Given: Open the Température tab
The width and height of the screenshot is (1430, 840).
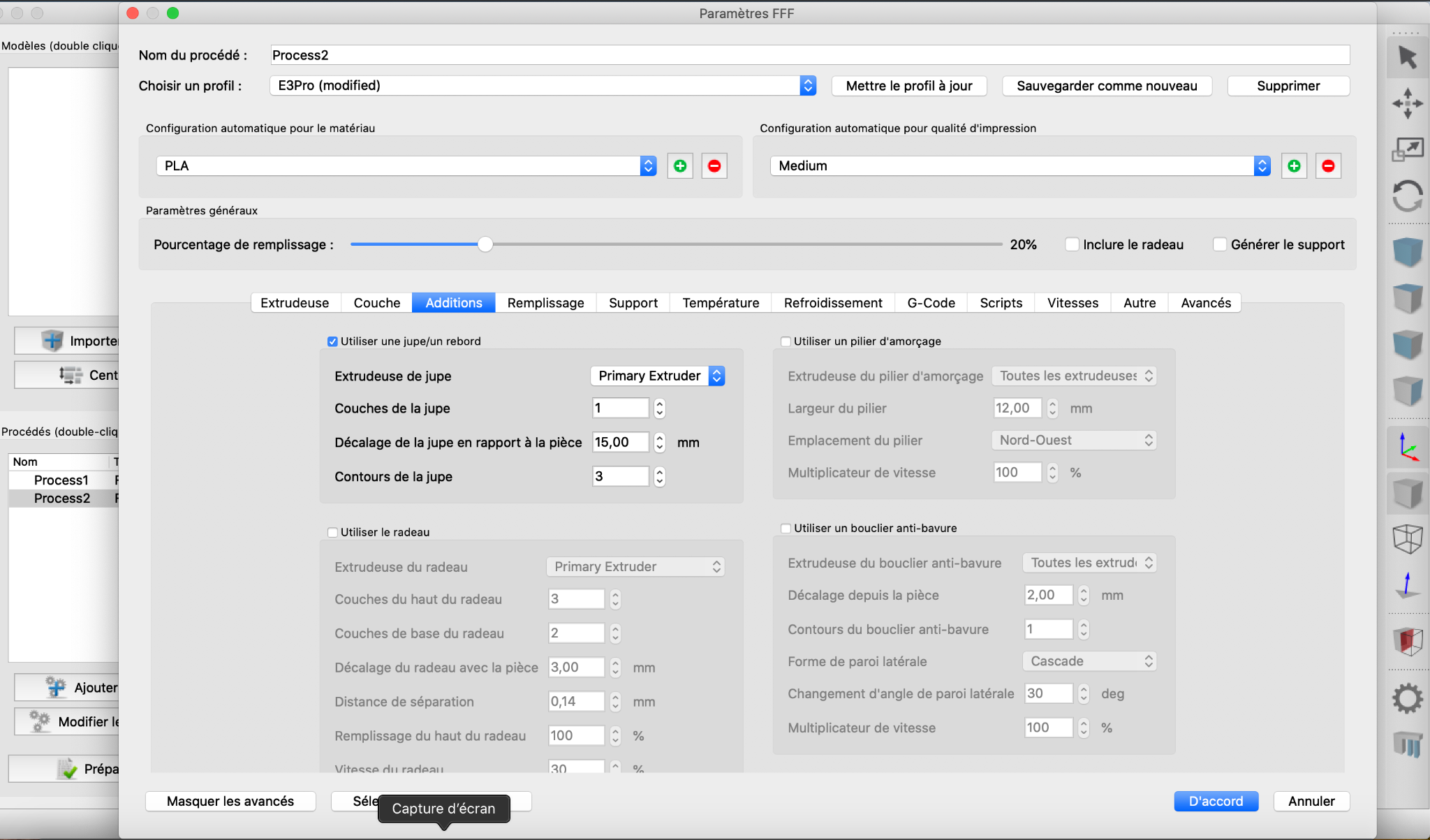Looking at the screenshot, I should [x=720, y=303].
